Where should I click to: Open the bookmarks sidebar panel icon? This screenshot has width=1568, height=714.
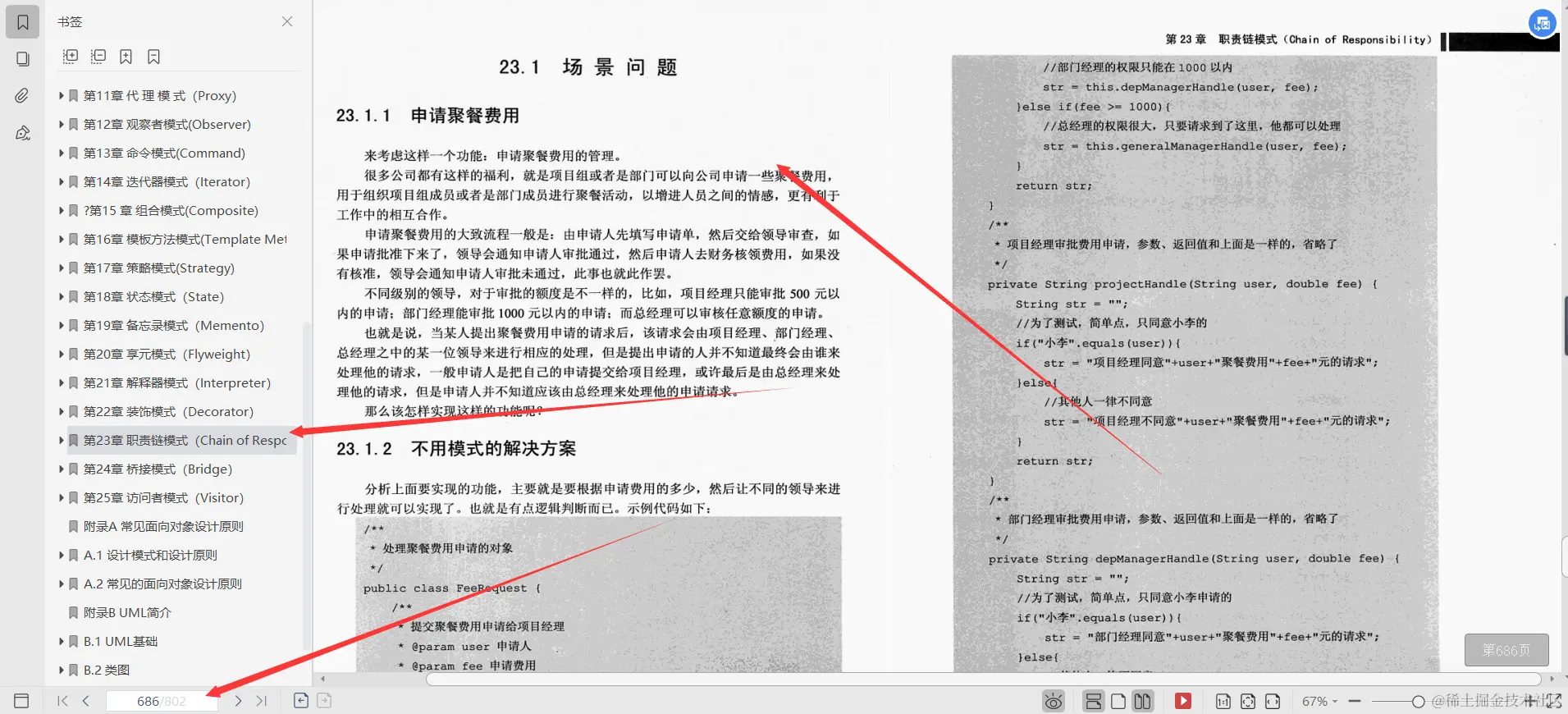click(x=23, y=22)
